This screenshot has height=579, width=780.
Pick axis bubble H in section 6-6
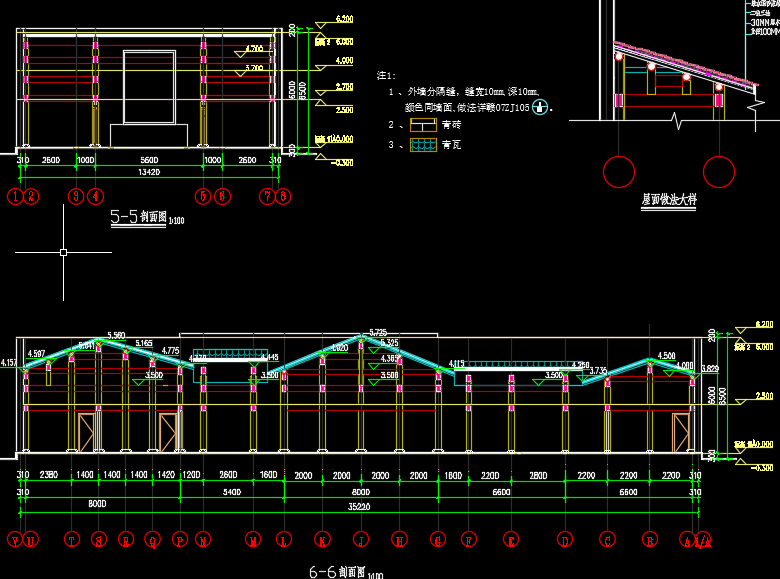pos(399,540)
